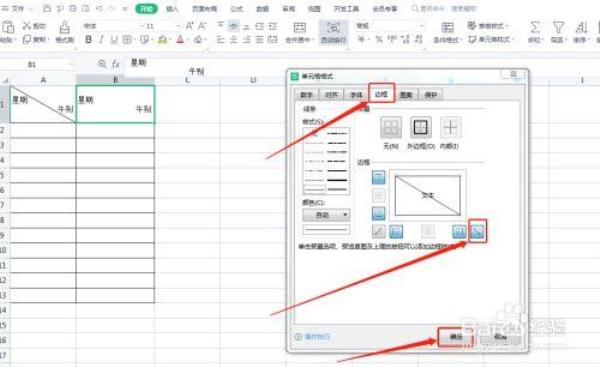Toggle the top border button in the dialog
600x367 pixels.
click(x=378, y=178)
